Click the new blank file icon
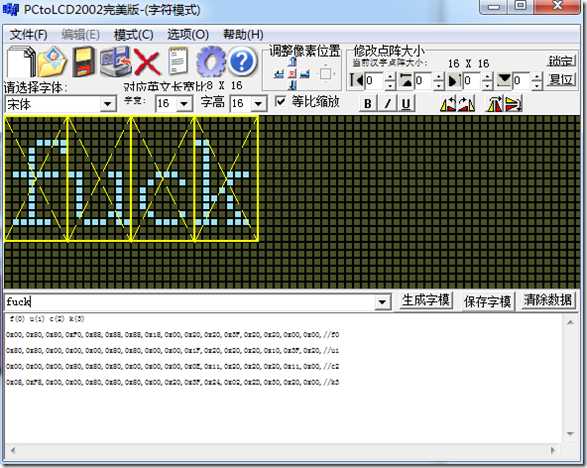Viewport: 587px width, 468px height. [x=21, y=62]
